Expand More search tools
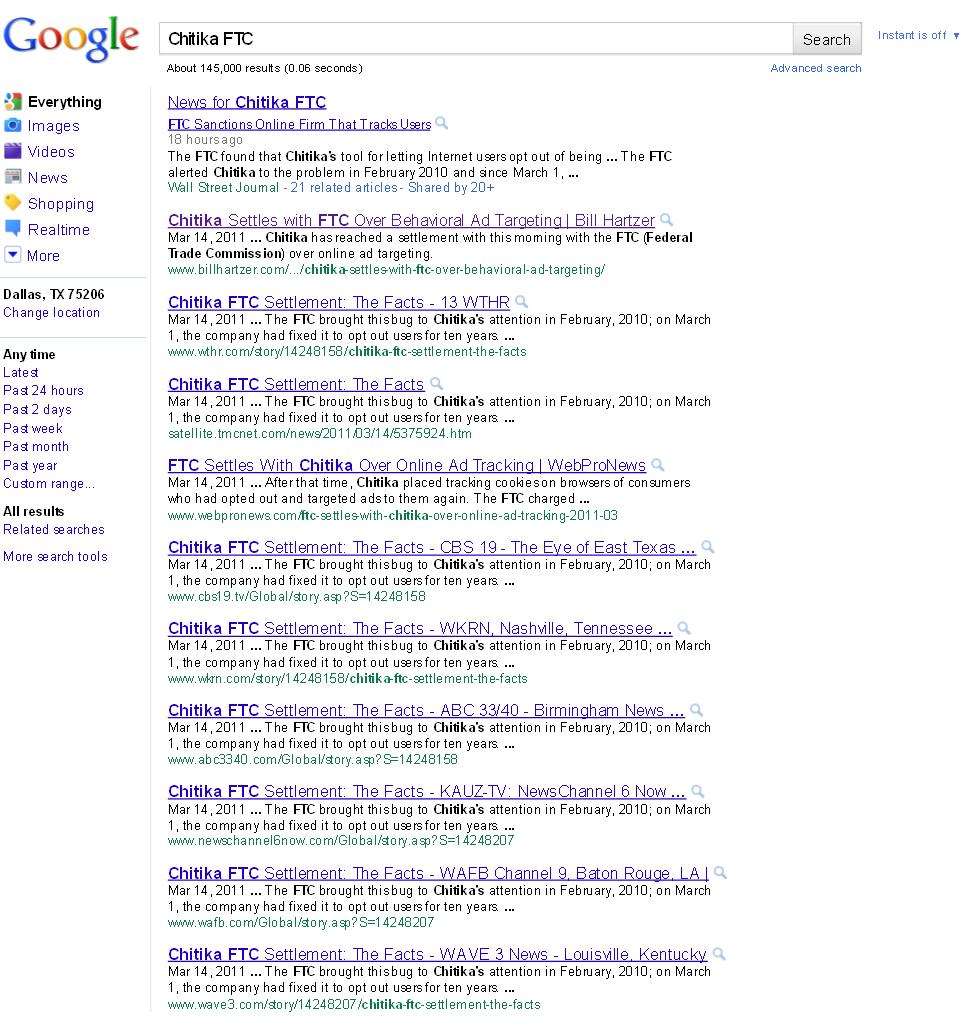The image size is (970, 1025). click(x=55, y=556)
